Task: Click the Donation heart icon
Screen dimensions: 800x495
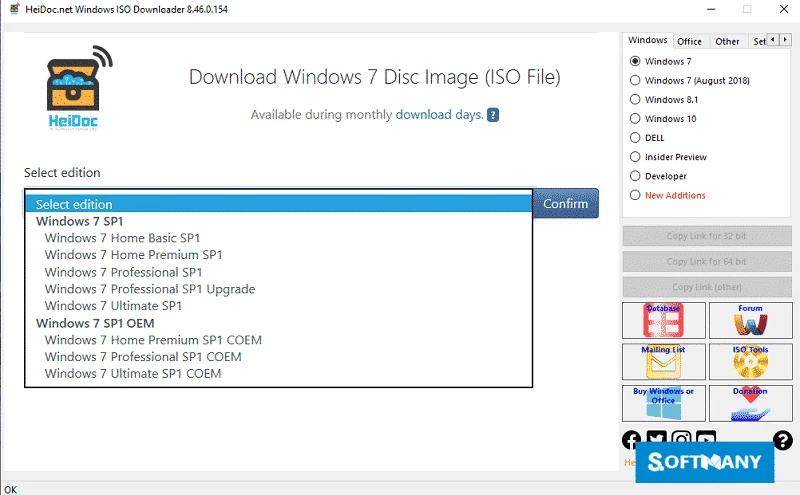Action: tap(750, 403)
